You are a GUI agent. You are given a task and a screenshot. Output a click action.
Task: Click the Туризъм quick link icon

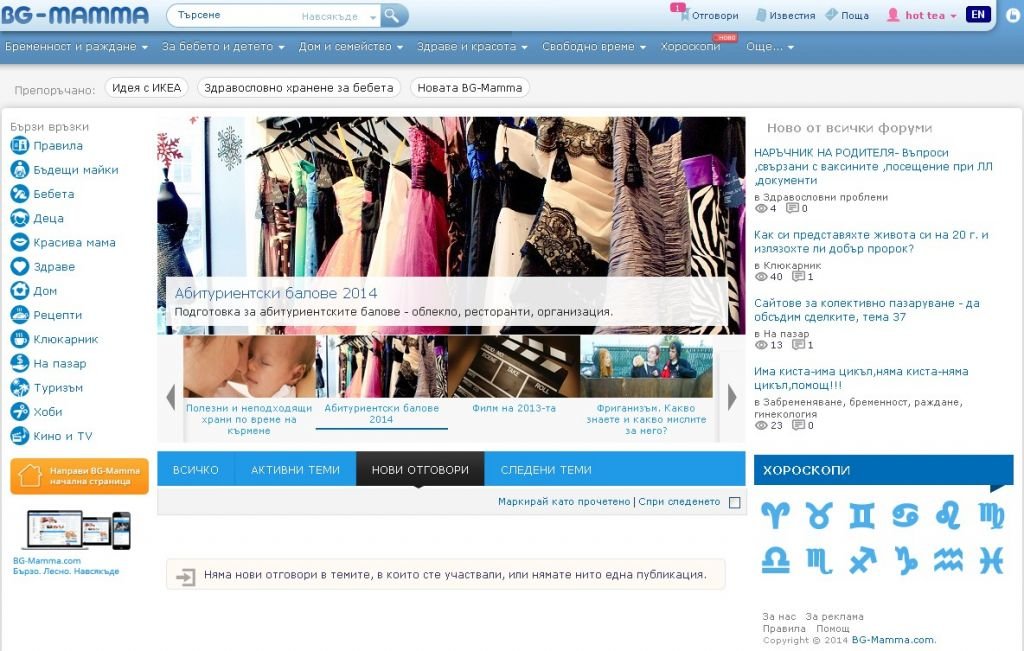pyautogui.click(x=19, y=388)
